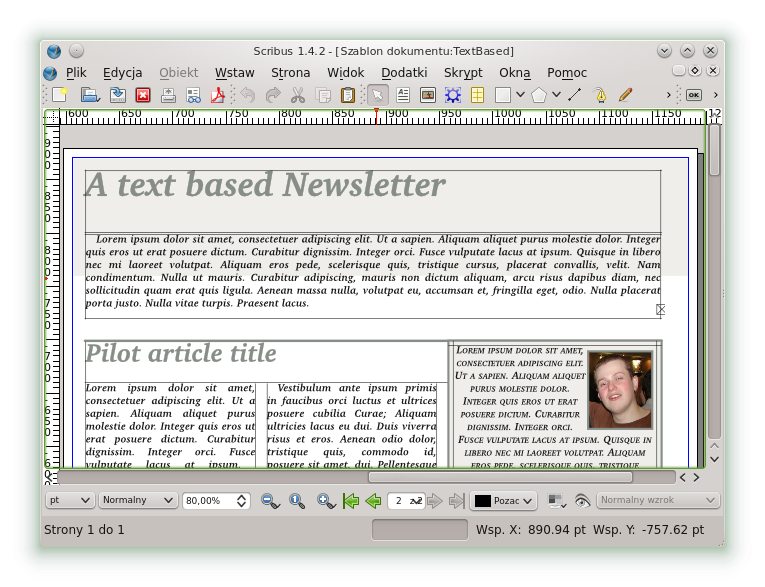Open the Skrypt menu
765x587 pixels.
click(463, 72)
